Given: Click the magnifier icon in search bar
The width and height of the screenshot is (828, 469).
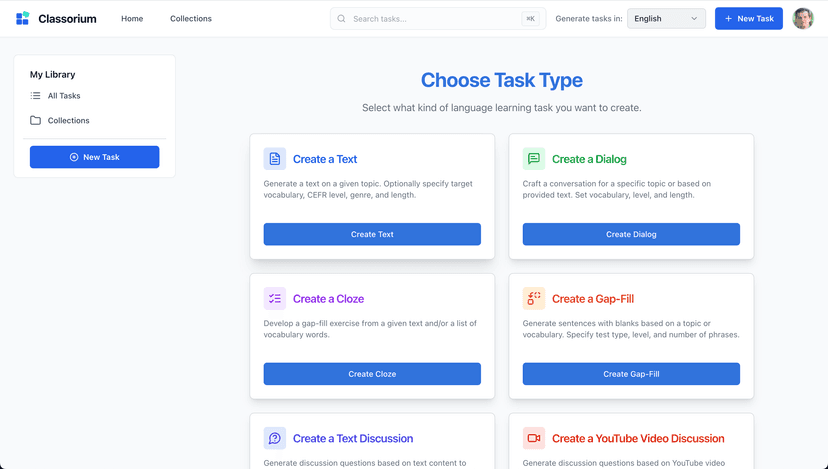Looking at the screenshot, I should pos(342,19).
